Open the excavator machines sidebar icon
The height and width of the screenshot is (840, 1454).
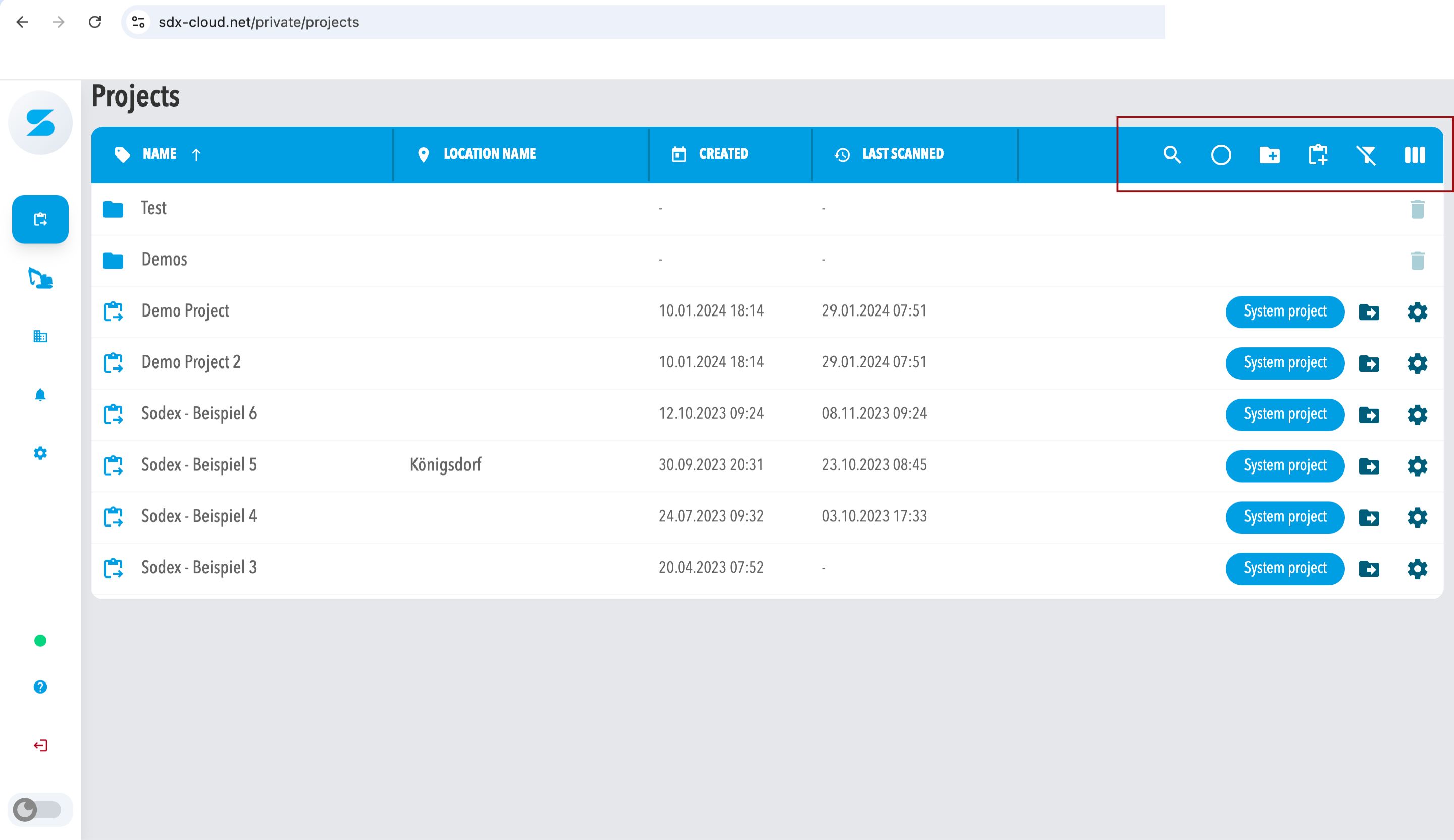point(40,278)
